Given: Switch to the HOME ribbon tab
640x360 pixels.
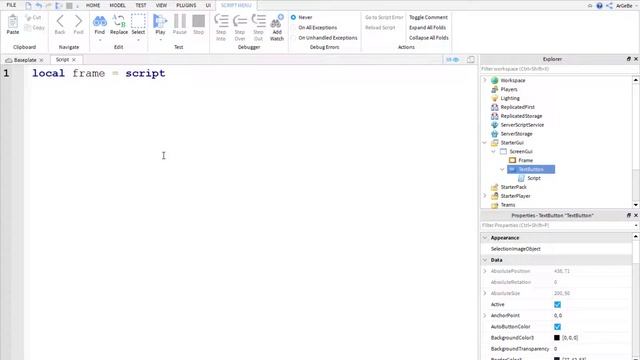Looking at the screenshot, I should pyautogui.click(x=93, y=5).
